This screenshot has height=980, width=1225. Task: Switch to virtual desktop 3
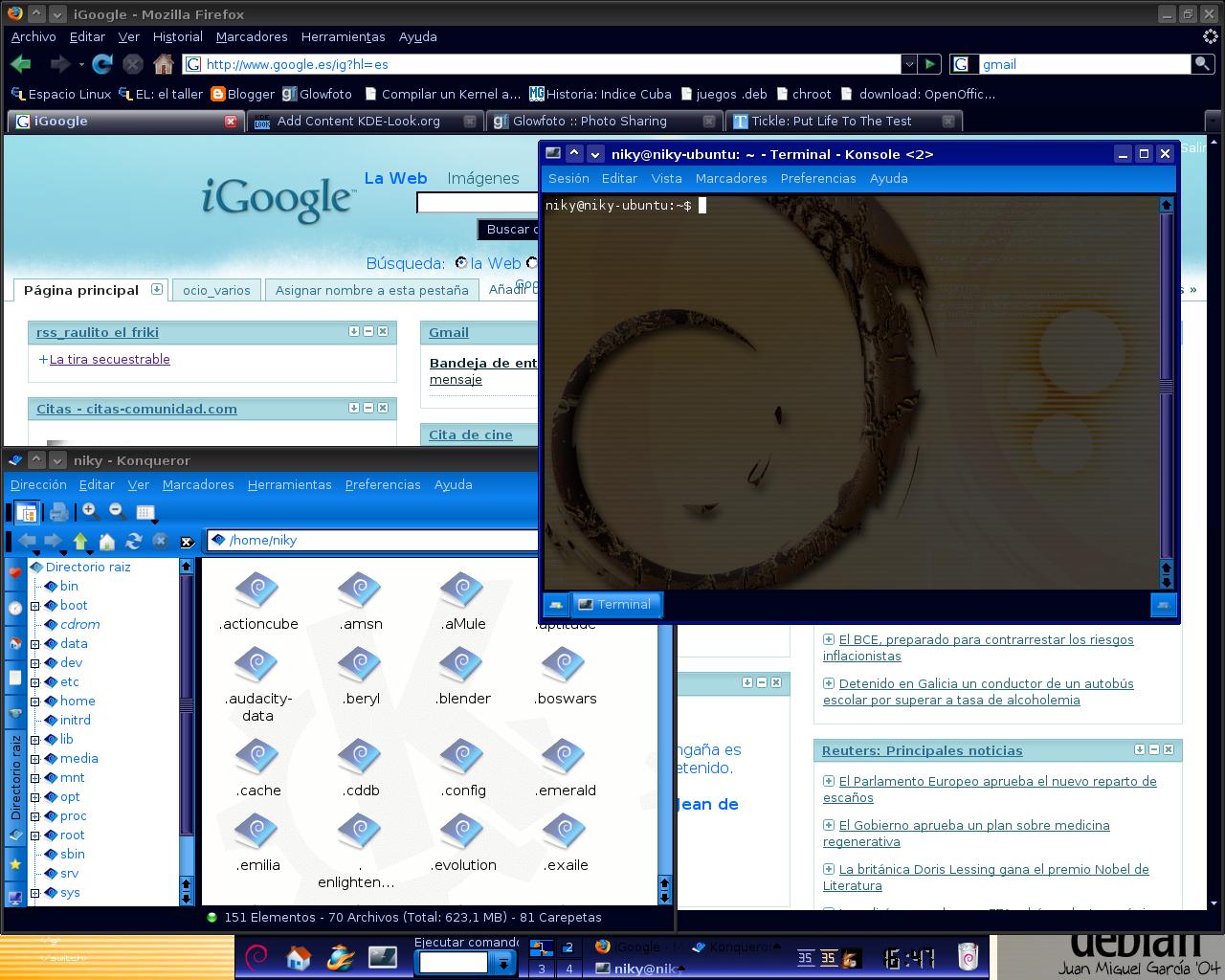click(x=542, y=969)
